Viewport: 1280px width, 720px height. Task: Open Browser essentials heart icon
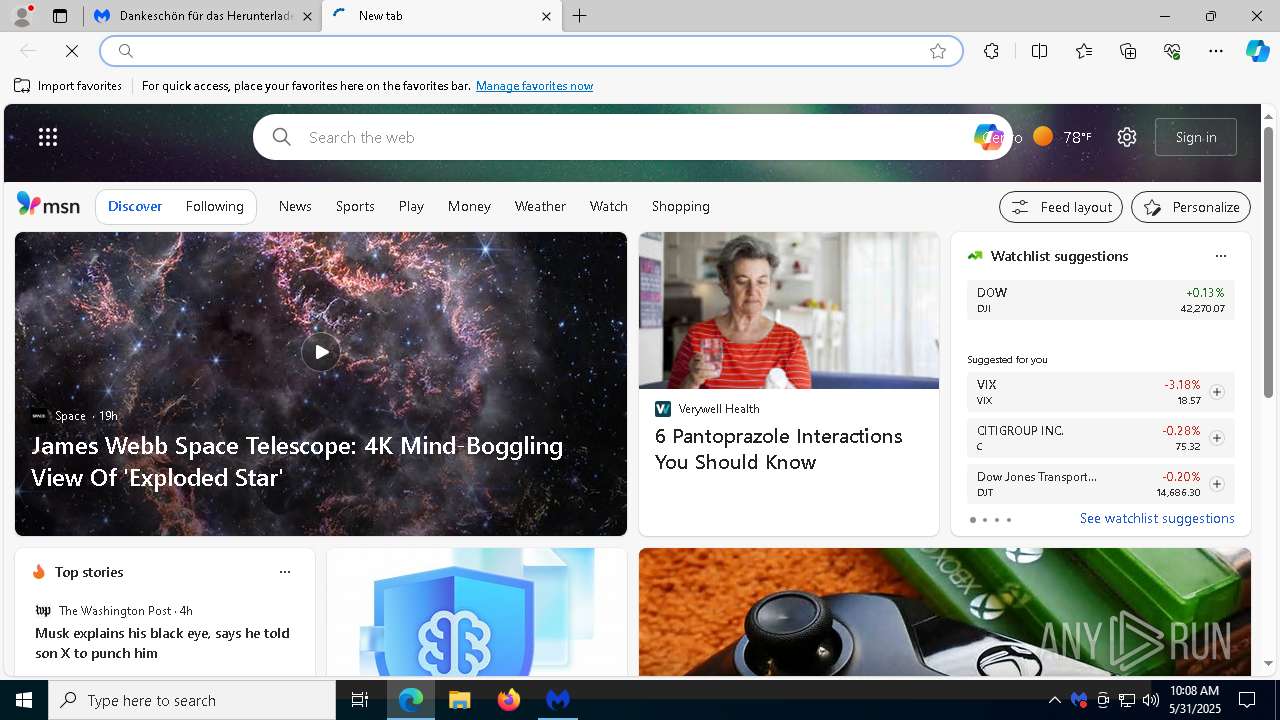(1172, 51)
